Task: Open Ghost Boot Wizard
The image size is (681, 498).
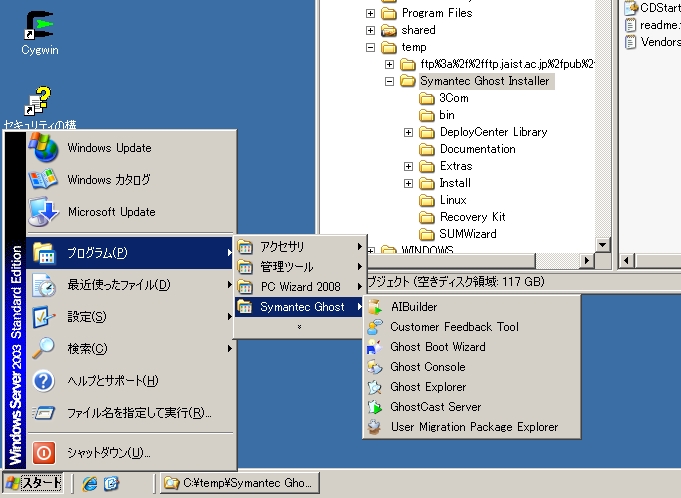Action: pos(437,347)
